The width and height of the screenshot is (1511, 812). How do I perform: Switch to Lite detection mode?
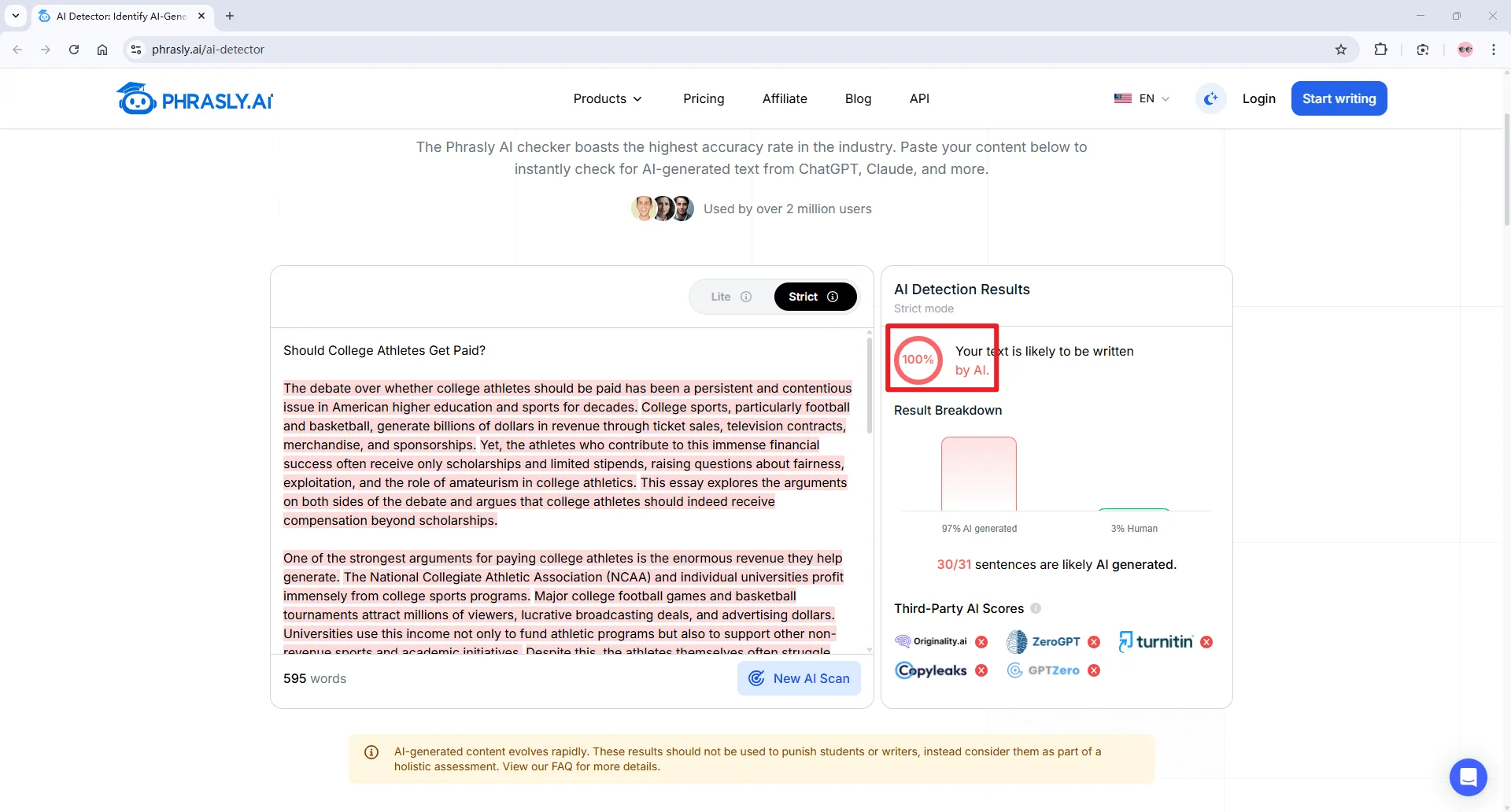tap(721, 297)
